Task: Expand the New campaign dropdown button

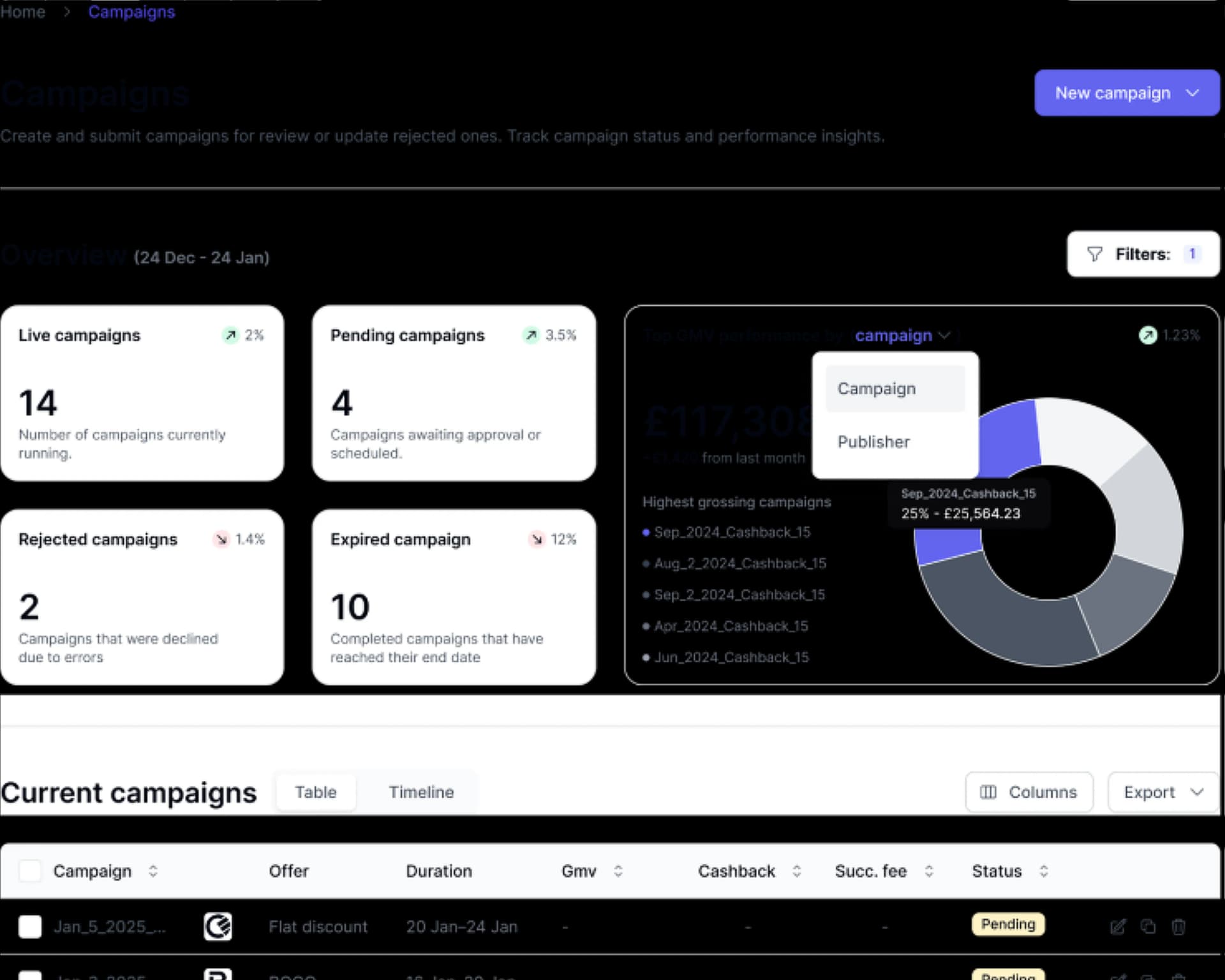Action: pos(1127,93)
